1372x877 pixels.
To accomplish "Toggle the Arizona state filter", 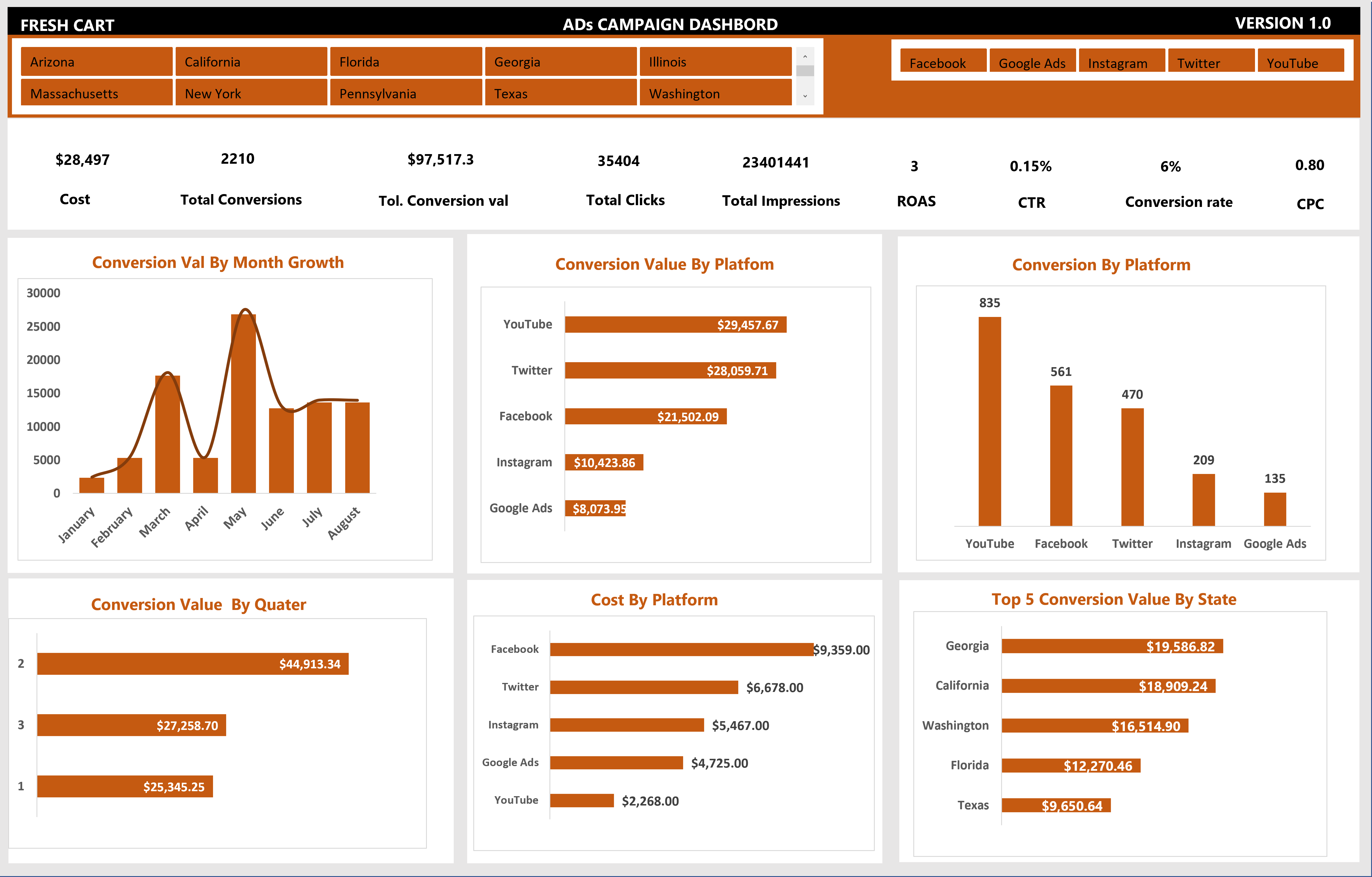I will tap(96, 62).
